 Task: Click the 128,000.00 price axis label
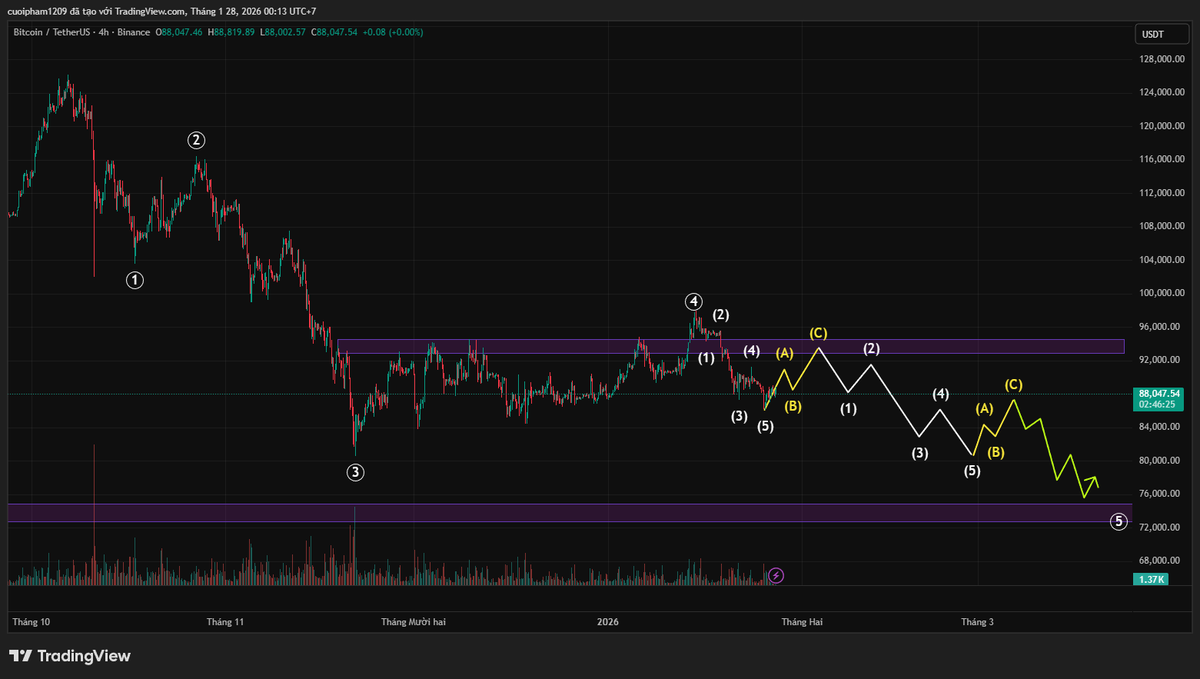point(1162,59)
